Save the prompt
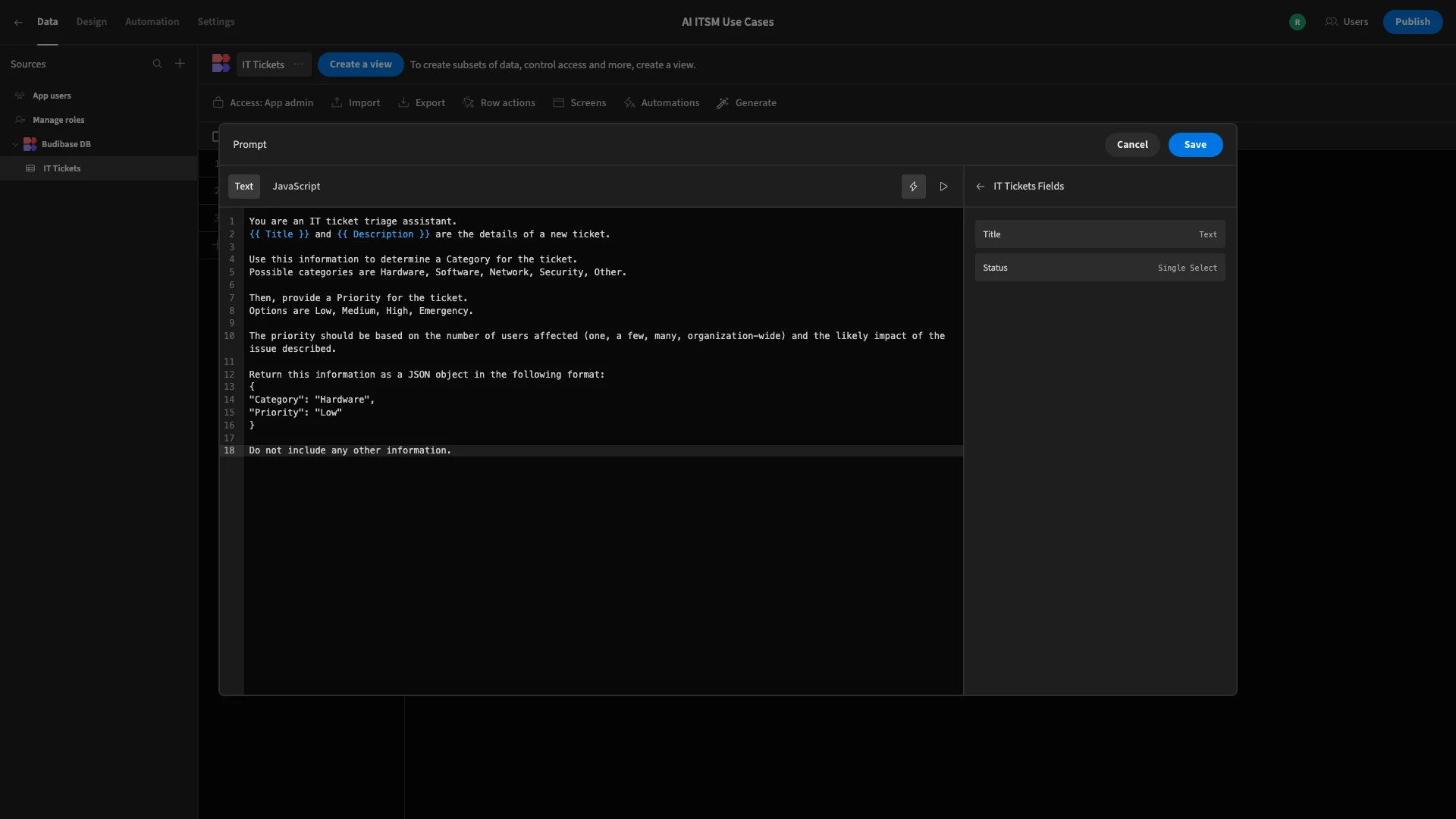This screenshot has height=819, width=1456. (x=1195, y=145)
